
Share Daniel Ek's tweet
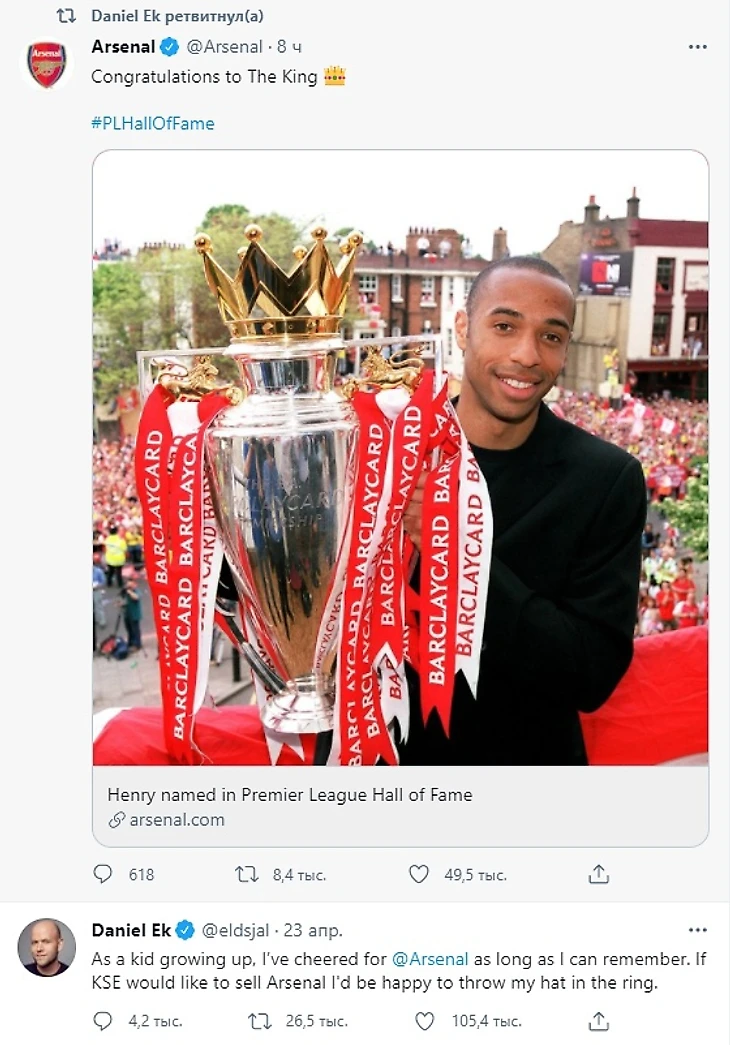[x=598, y=1021]
